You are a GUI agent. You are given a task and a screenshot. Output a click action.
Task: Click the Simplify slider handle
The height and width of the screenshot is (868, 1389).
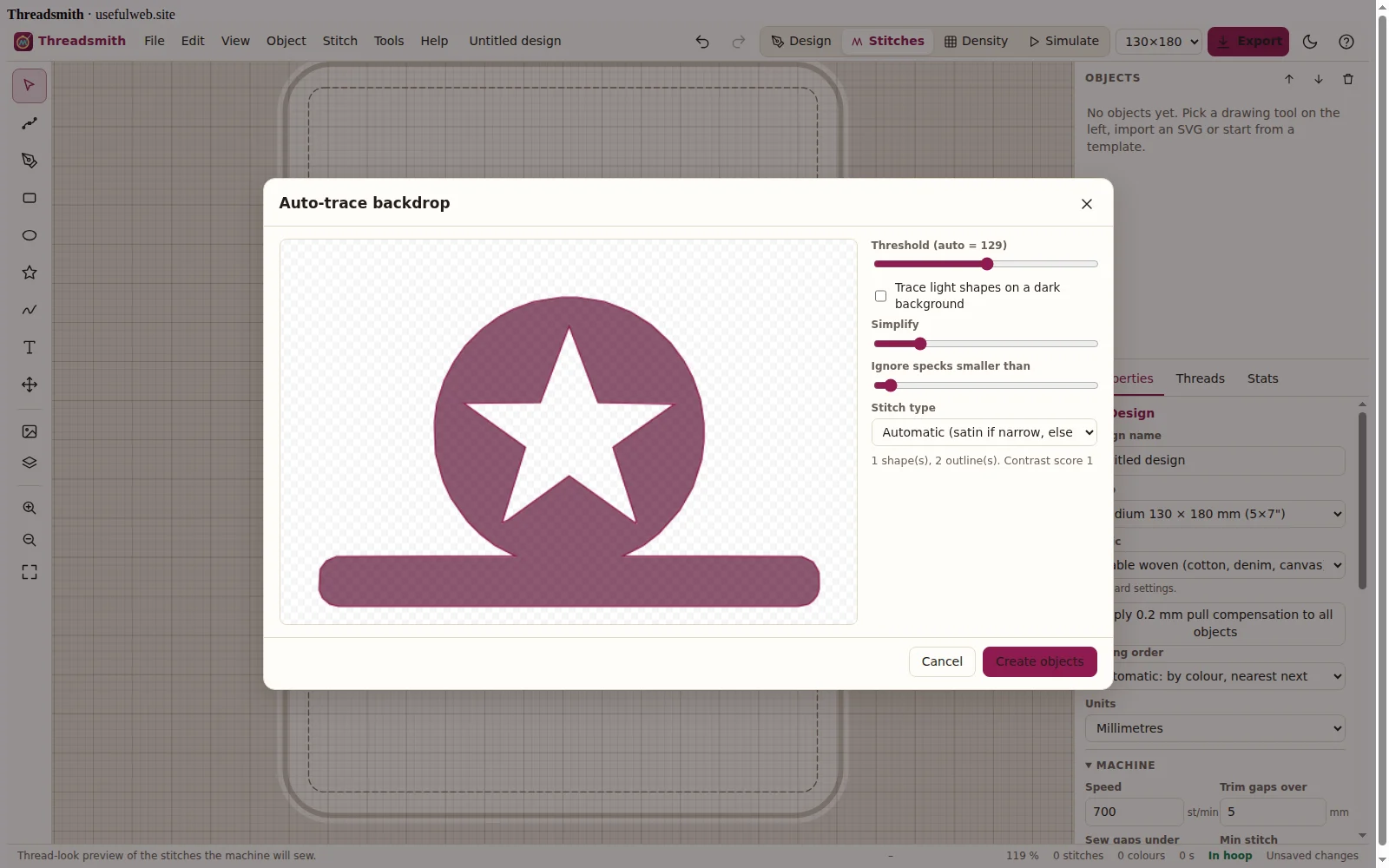coord(920,344)
